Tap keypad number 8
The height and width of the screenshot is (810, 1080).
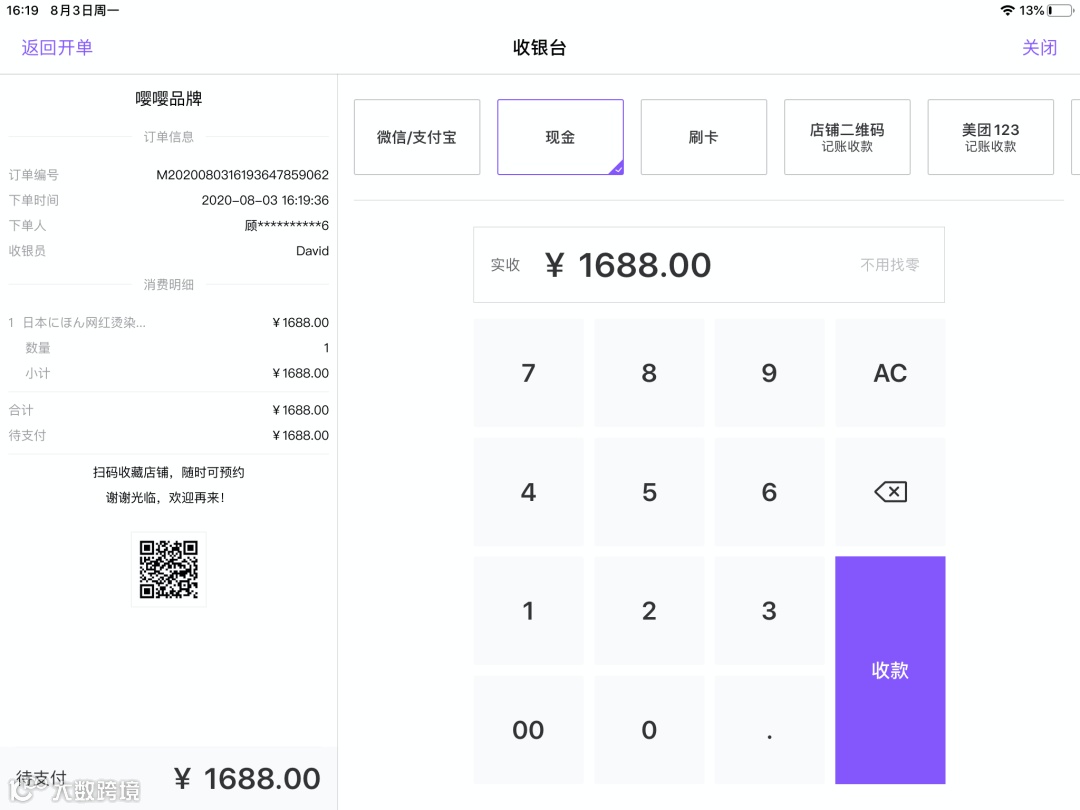649,373
